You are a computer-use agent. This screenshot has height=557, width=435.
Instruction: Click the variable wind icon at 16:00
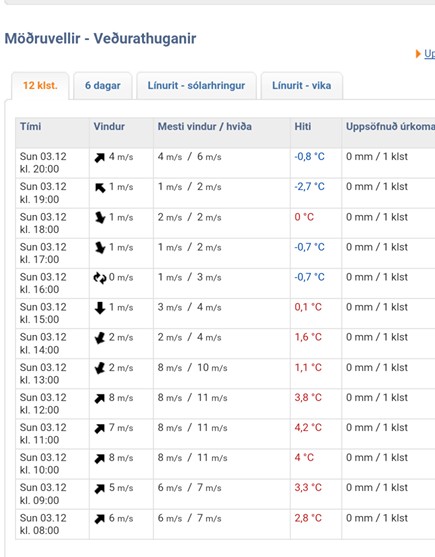point(100,278)
